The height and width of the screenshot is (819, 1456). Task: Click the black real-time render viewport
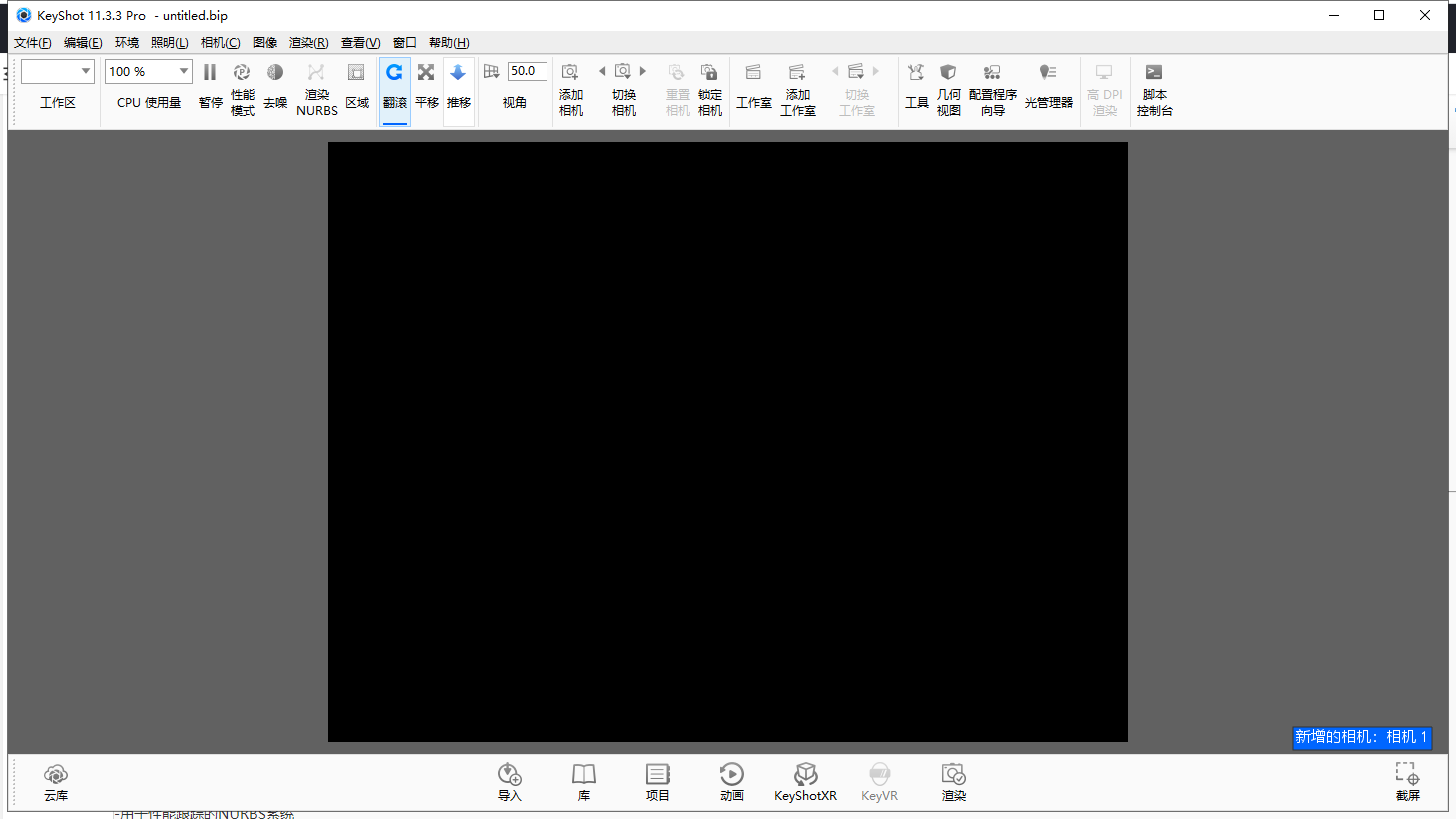pos(728,442)
